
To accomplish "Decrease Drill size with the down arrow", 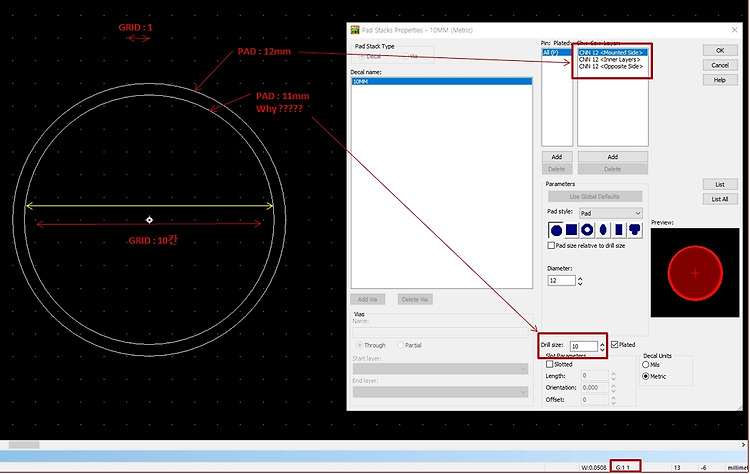I will 602,350.
